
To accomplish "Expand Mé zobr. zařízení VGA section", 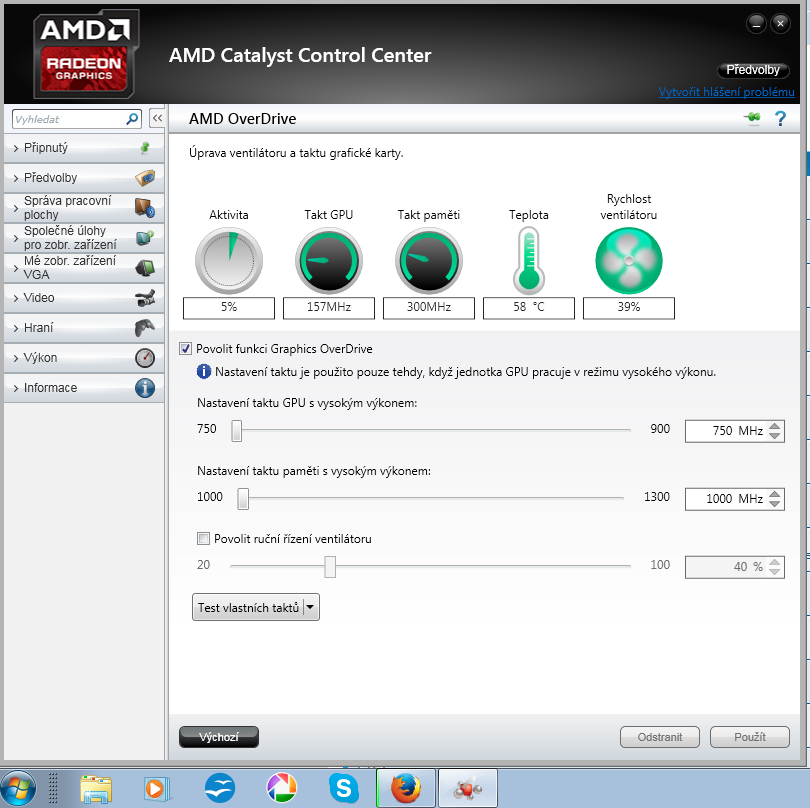I will (x=84, y=268).
